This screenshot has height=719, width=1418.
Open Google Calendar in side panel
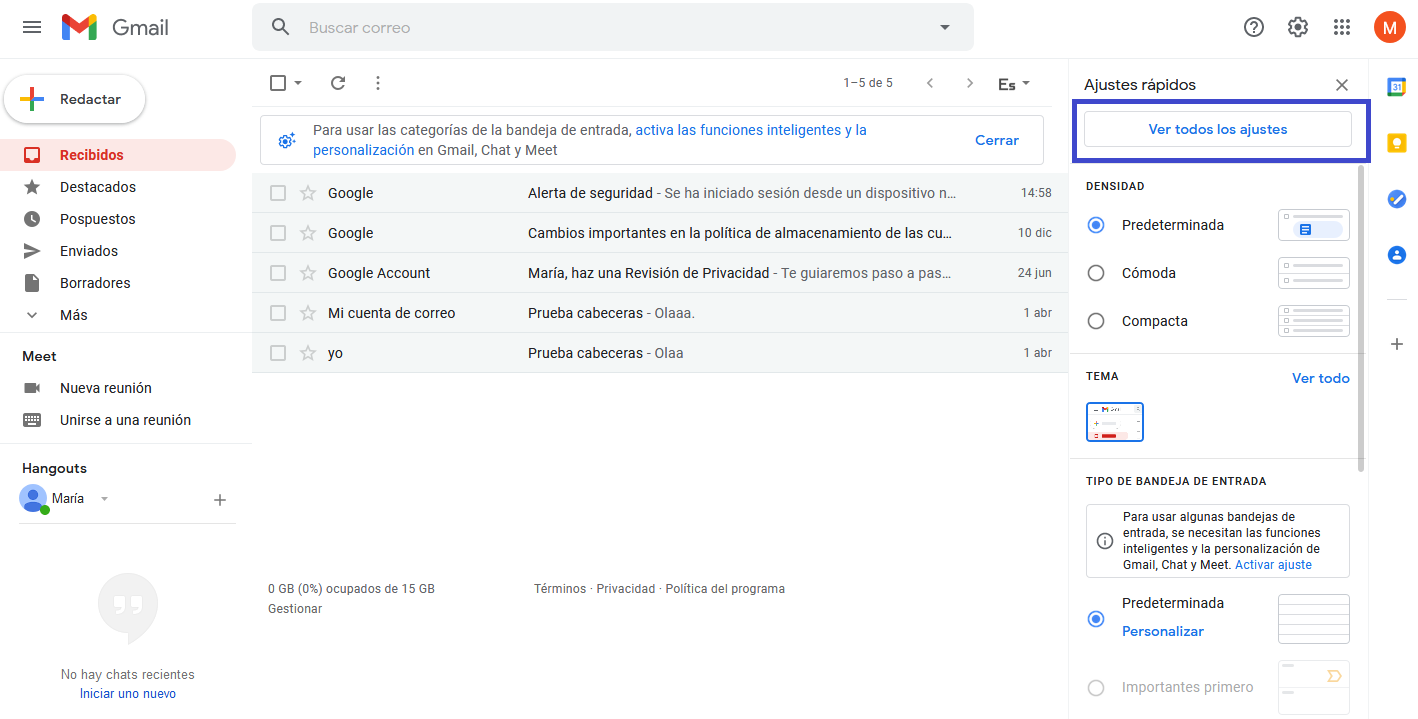click(1397, 87)
